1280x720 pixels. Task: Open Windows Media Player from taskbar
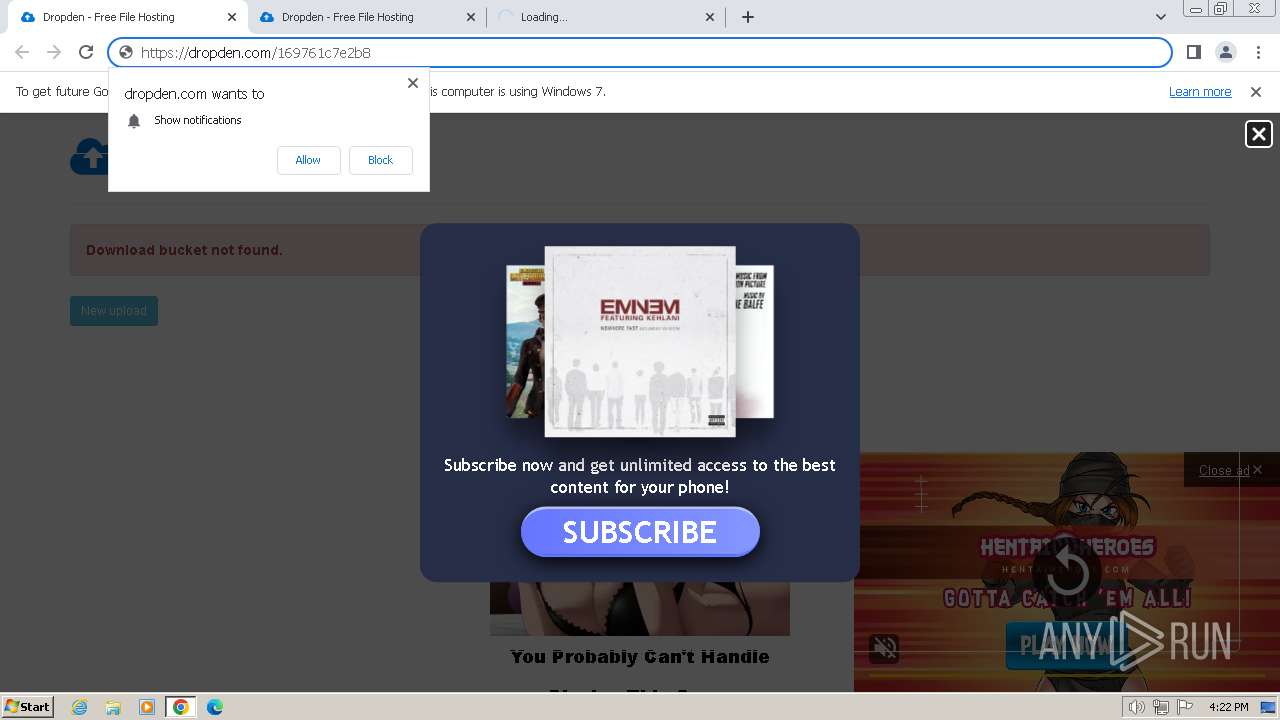147,707
